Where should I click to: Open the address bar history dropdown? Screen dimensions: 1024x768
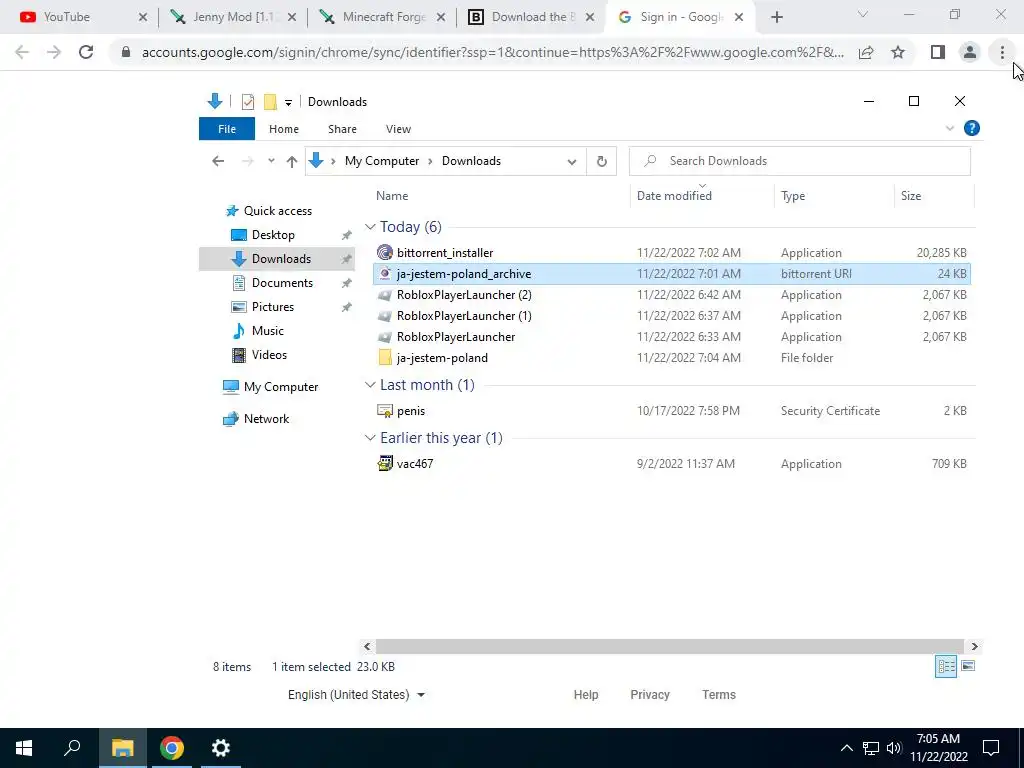[x=571, y=162]
